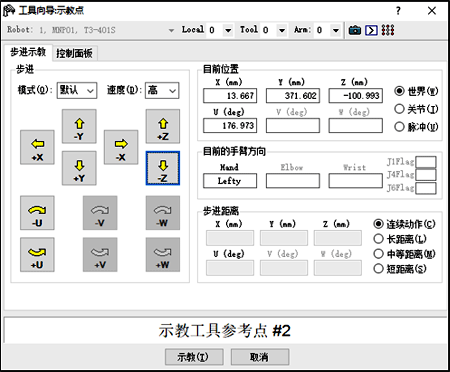450x372 pixels.
Task: Open the 模式(O) mode dropdown
Action: (x=77, y=90)
